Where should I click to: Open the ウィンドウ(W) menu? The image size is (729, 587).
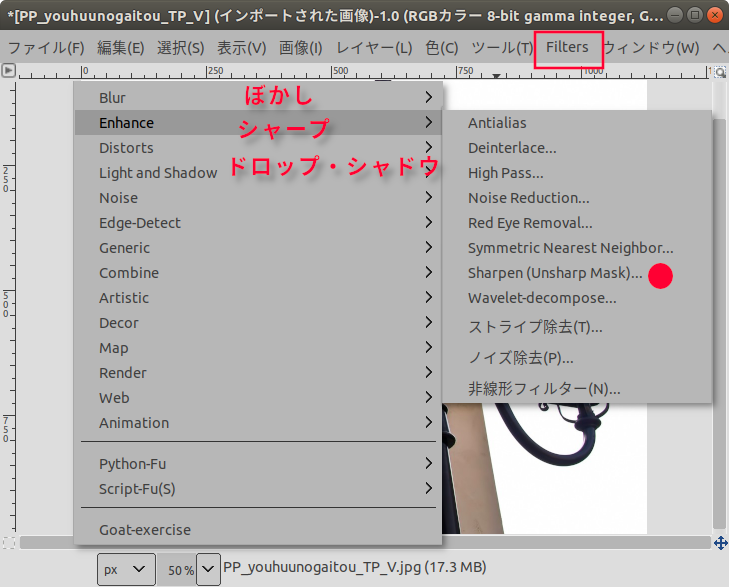(651, 47)
